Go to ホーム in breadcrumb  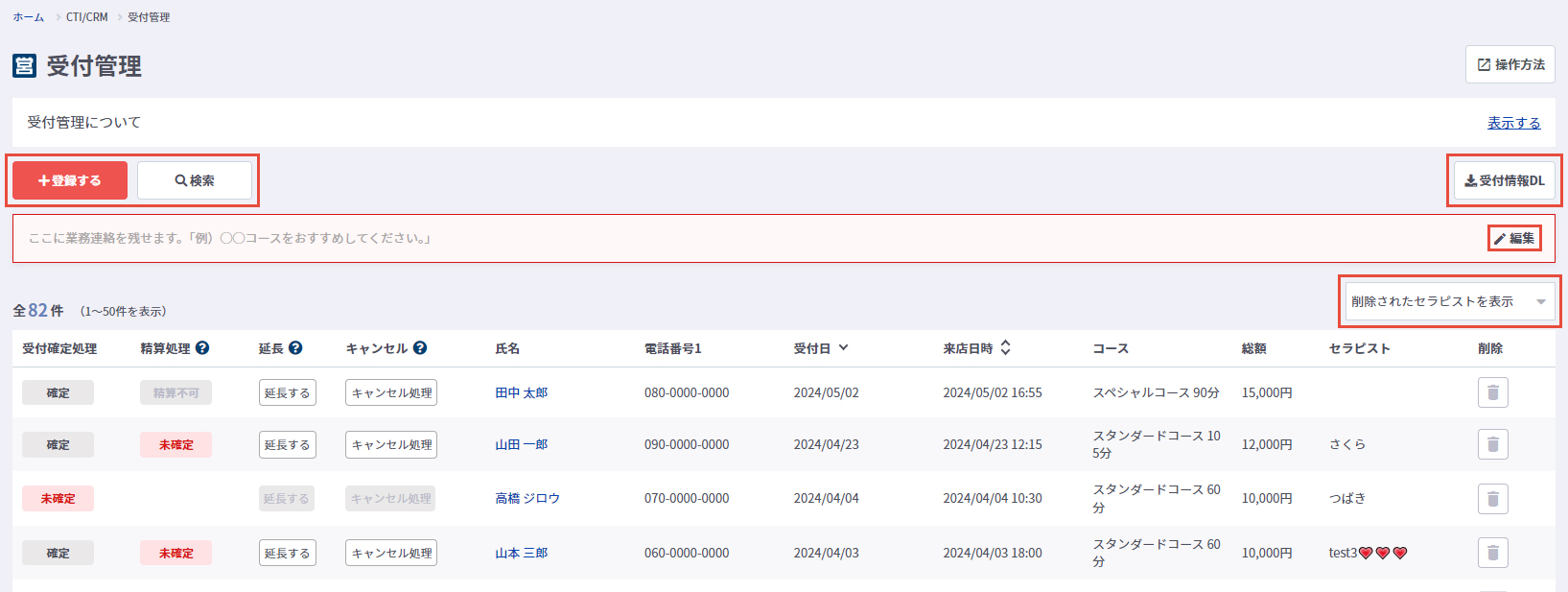coord(28,17)
